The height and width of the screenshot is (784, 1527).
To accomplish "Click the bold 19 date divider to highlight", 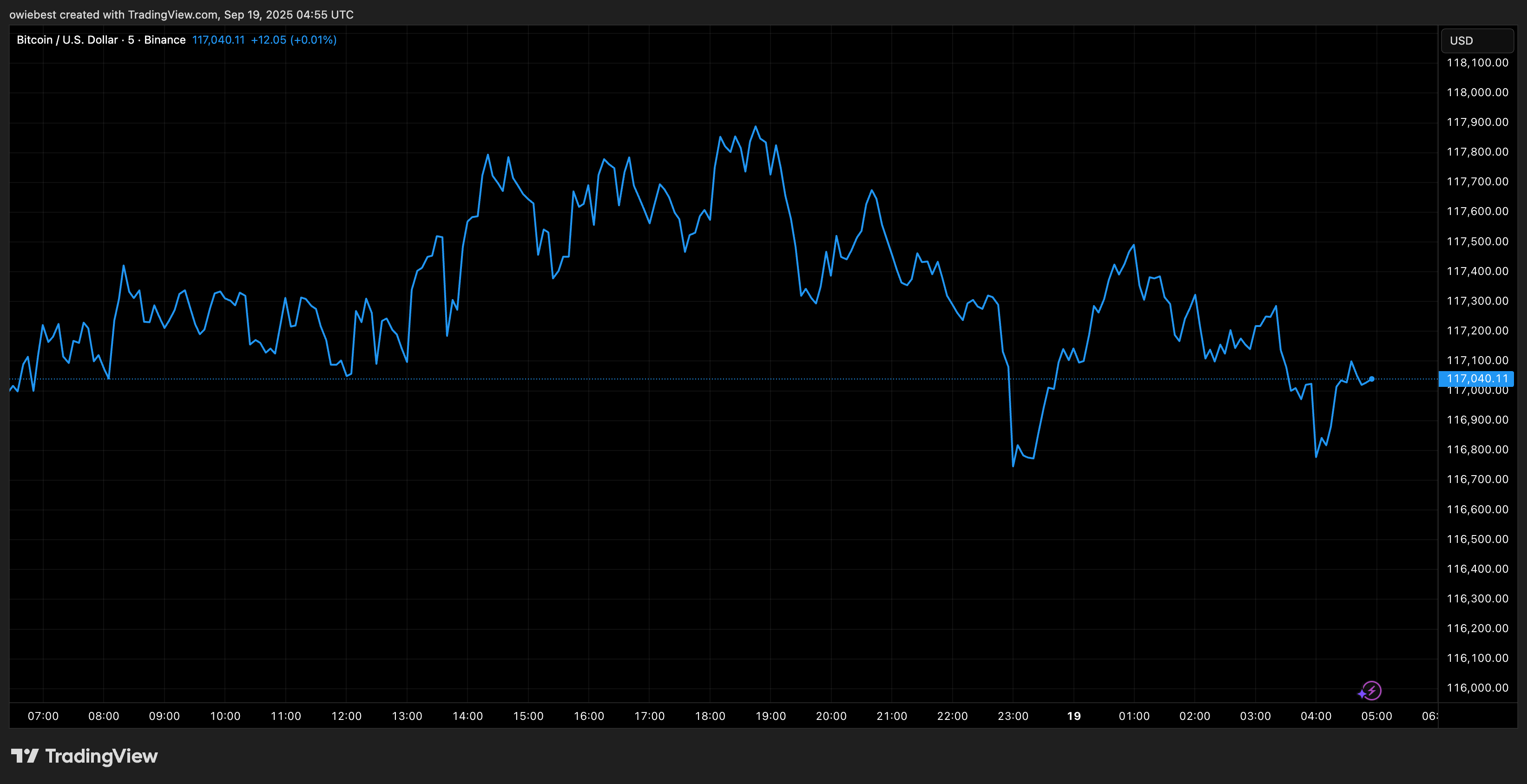I will [x=1073, y=716].
